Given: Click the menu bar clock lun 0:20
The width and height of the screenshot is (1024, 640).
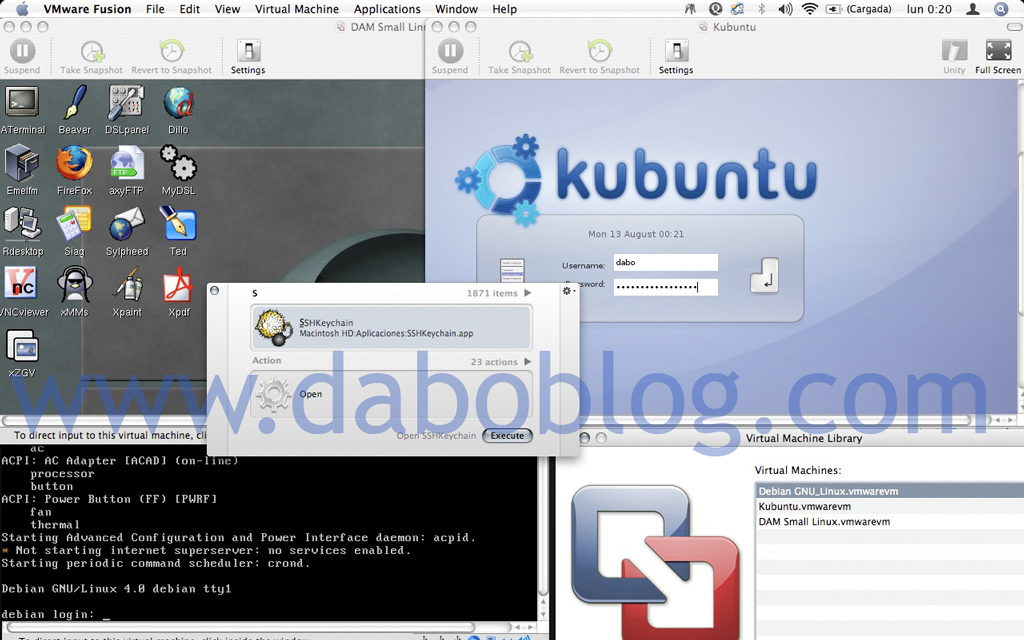Looking at the screenshot, I should coord(929,9).
